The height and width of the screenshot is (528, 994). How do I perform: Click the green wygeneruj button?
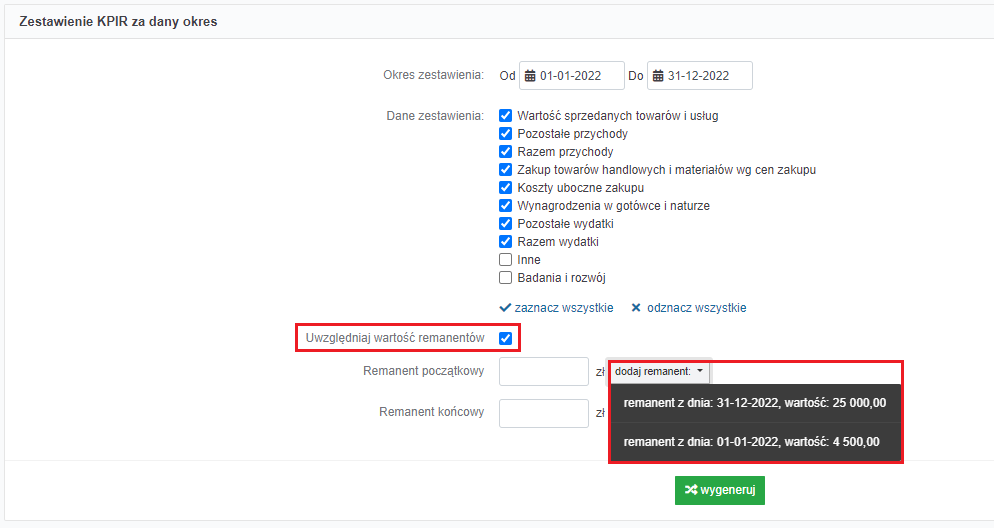pyautogui.click(x=720, y=491)
